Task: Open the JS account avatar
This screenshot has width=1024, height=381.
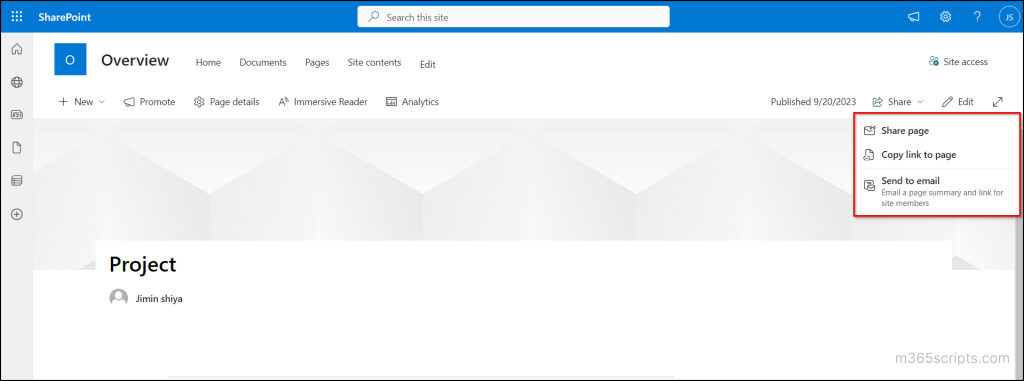Action: click(1008, 17)
